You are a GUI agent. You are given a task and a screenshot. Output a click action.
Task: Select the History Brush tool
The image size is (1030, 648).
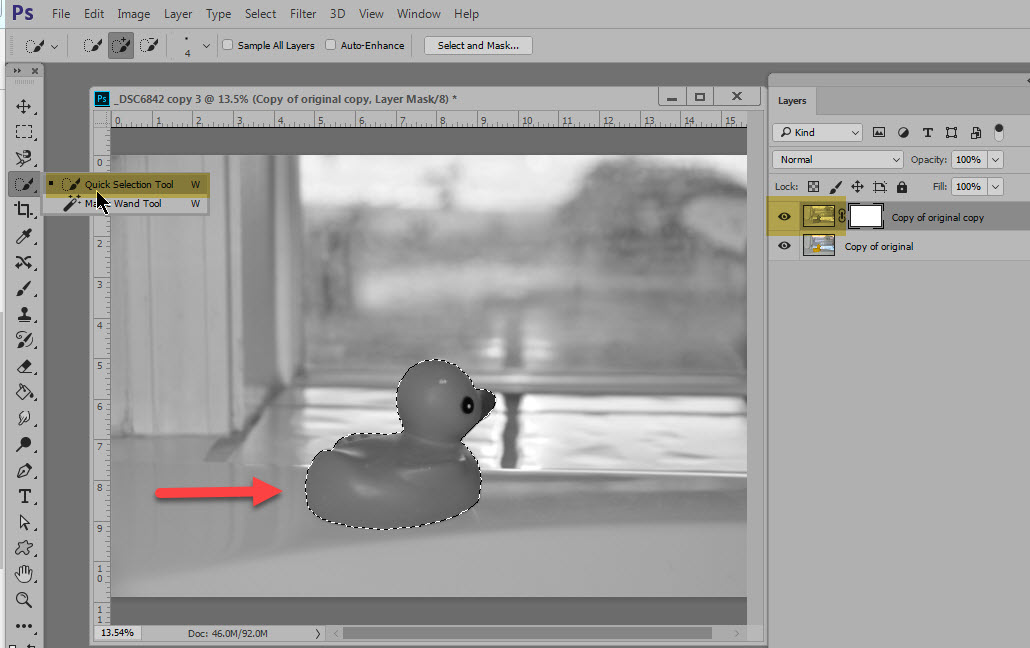tap(24, 340)
